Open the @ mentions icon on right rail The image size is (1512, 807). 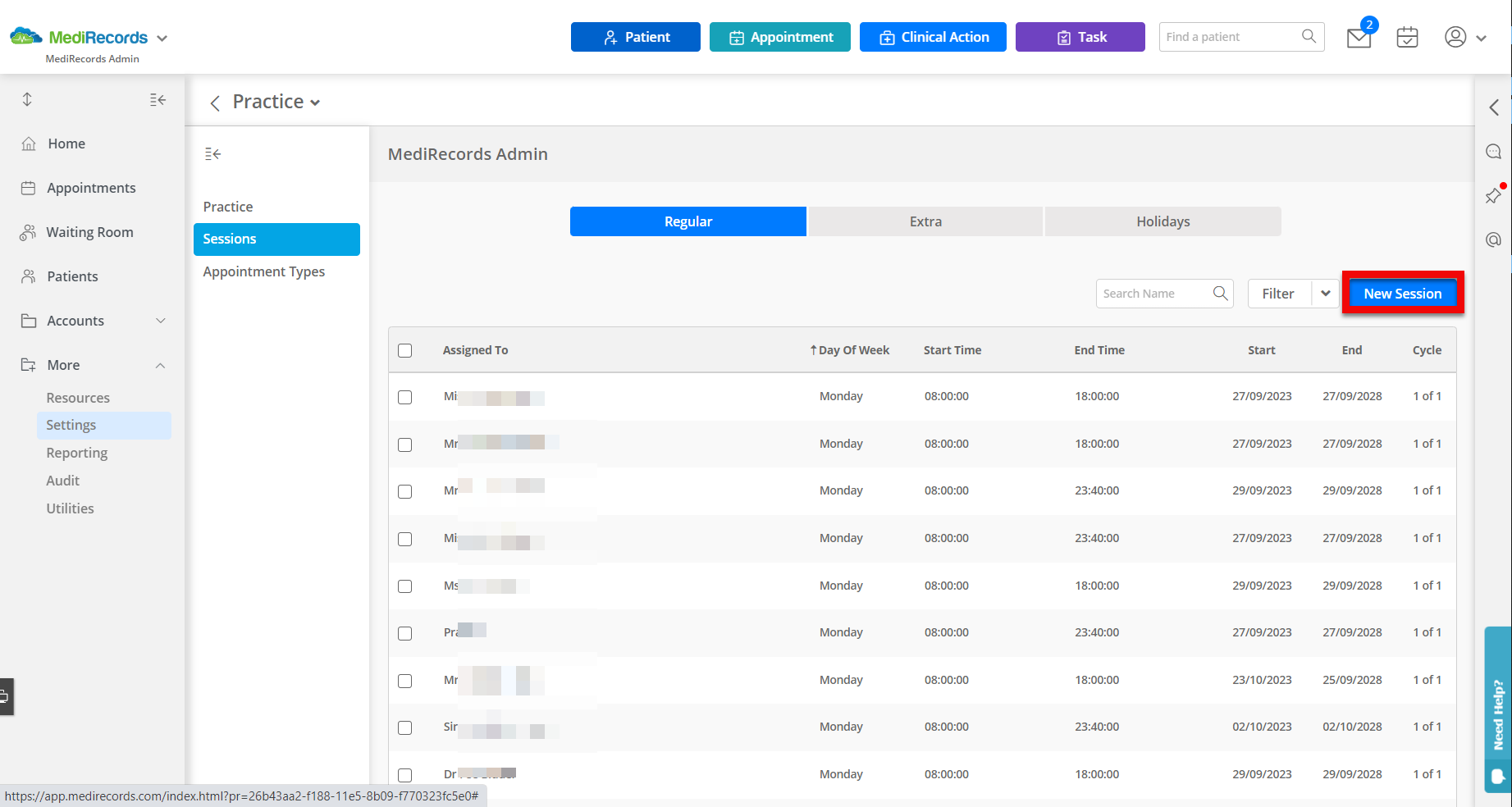click(1494, 239)
